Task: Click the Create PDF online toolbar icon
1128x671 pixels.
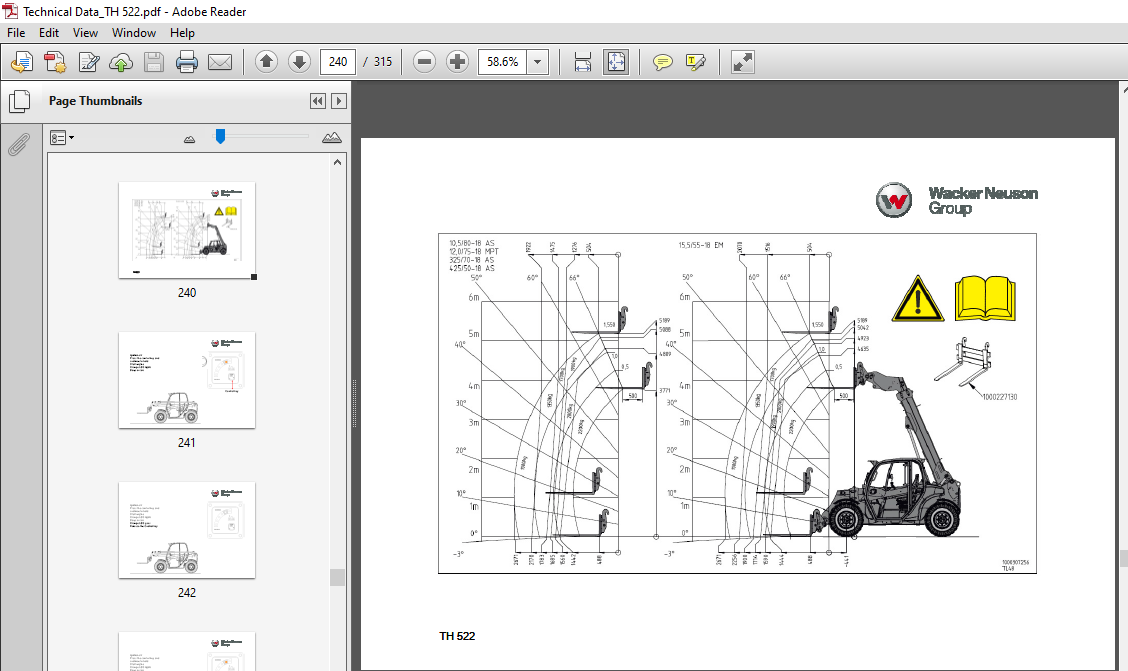Action: [x=22, y=63]
